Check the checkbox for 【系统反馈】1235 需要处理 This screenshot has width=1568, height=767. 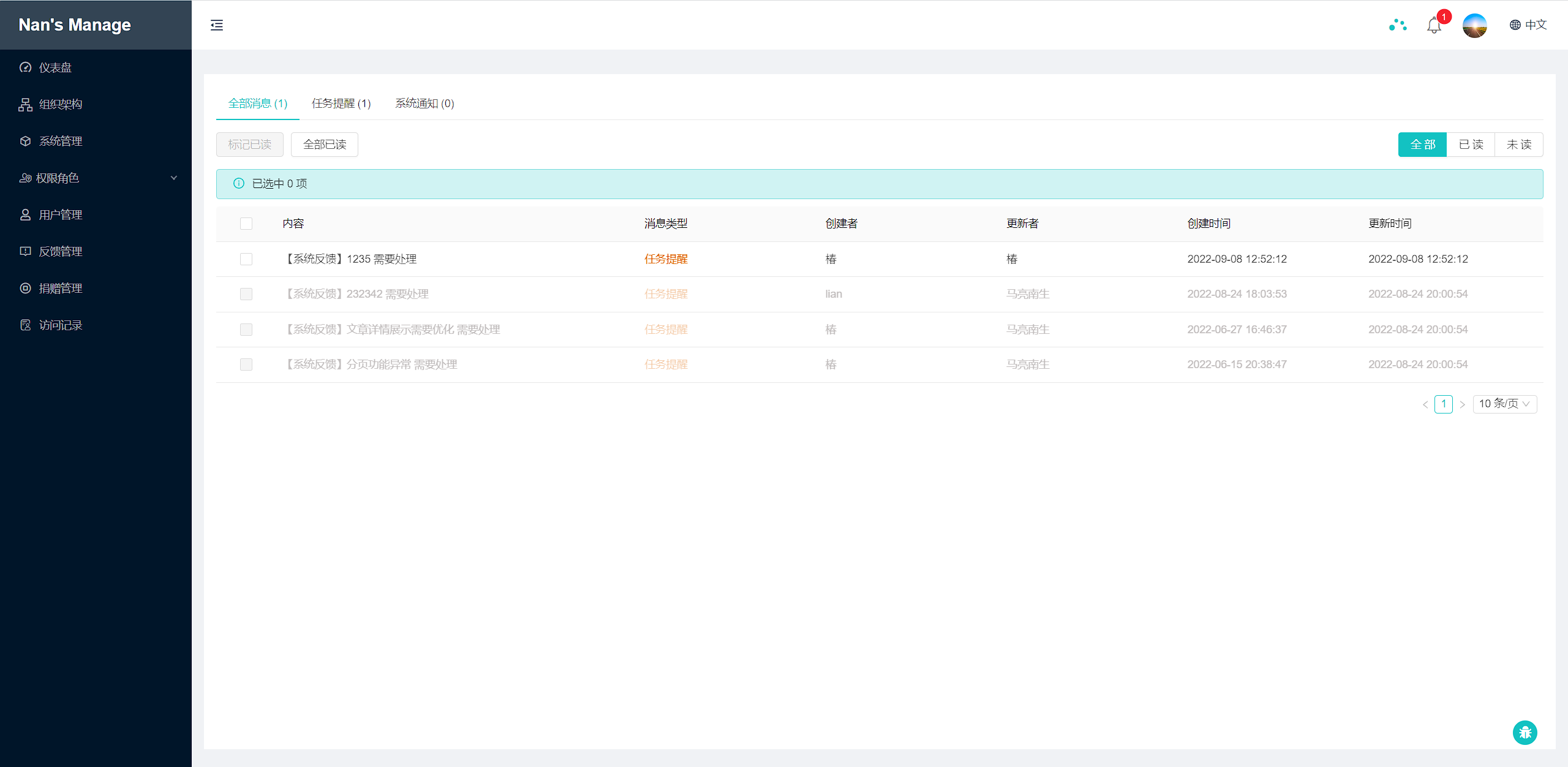click(x=246, y=259)
